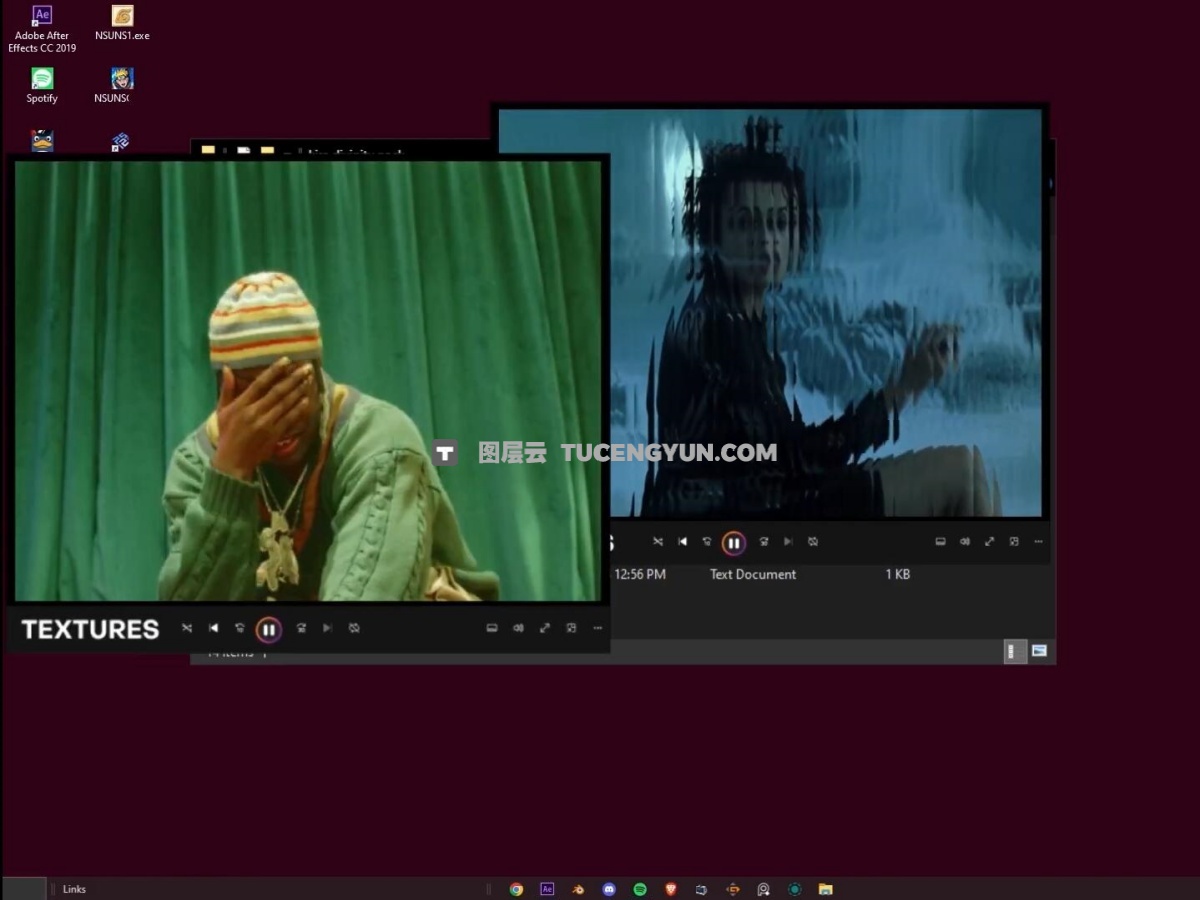Switch right player to mini view
The width and height of the screenshot is (1200, 900).
coord(1014,541)
